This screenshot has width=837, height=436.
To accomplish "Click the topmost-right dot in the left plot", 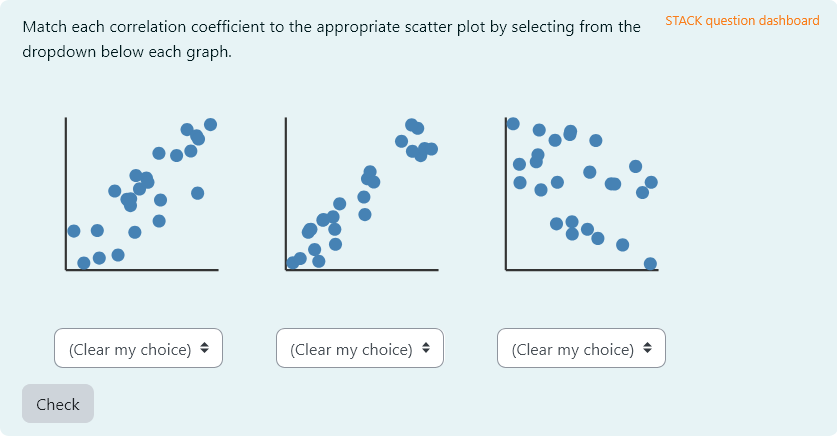I will (210, 125).
